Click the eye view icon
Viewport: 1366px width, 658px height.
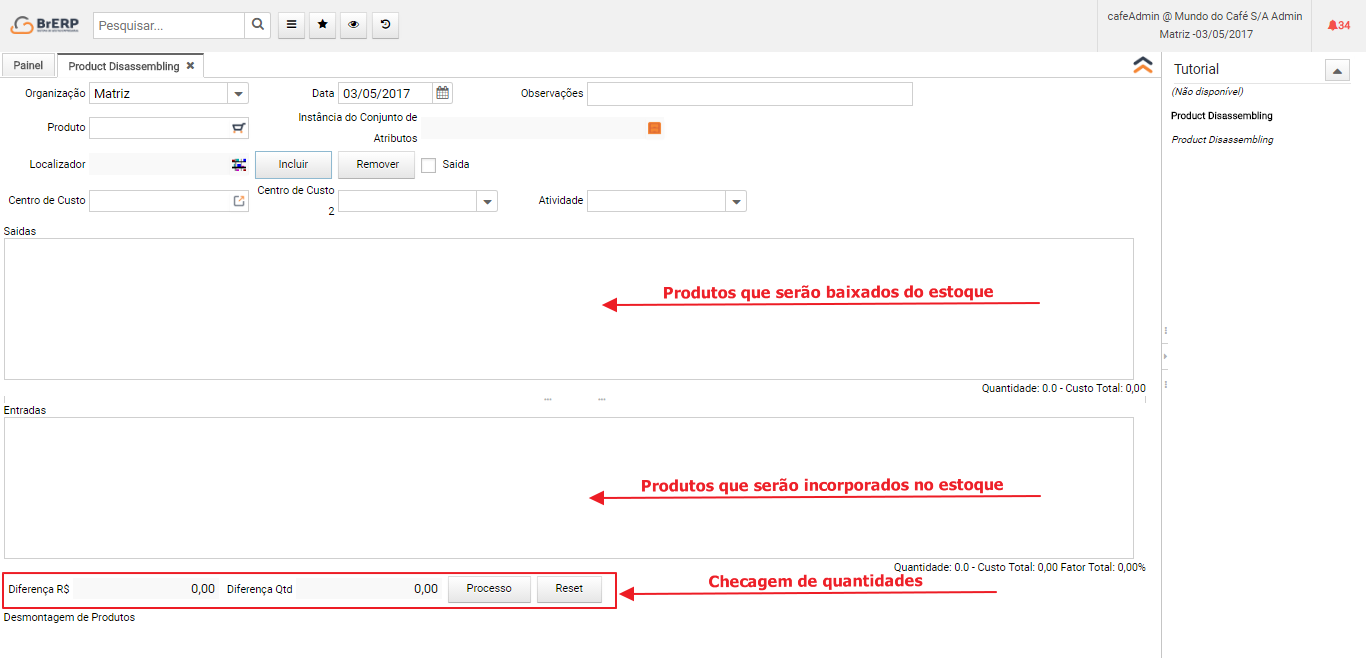pos(353,25)
